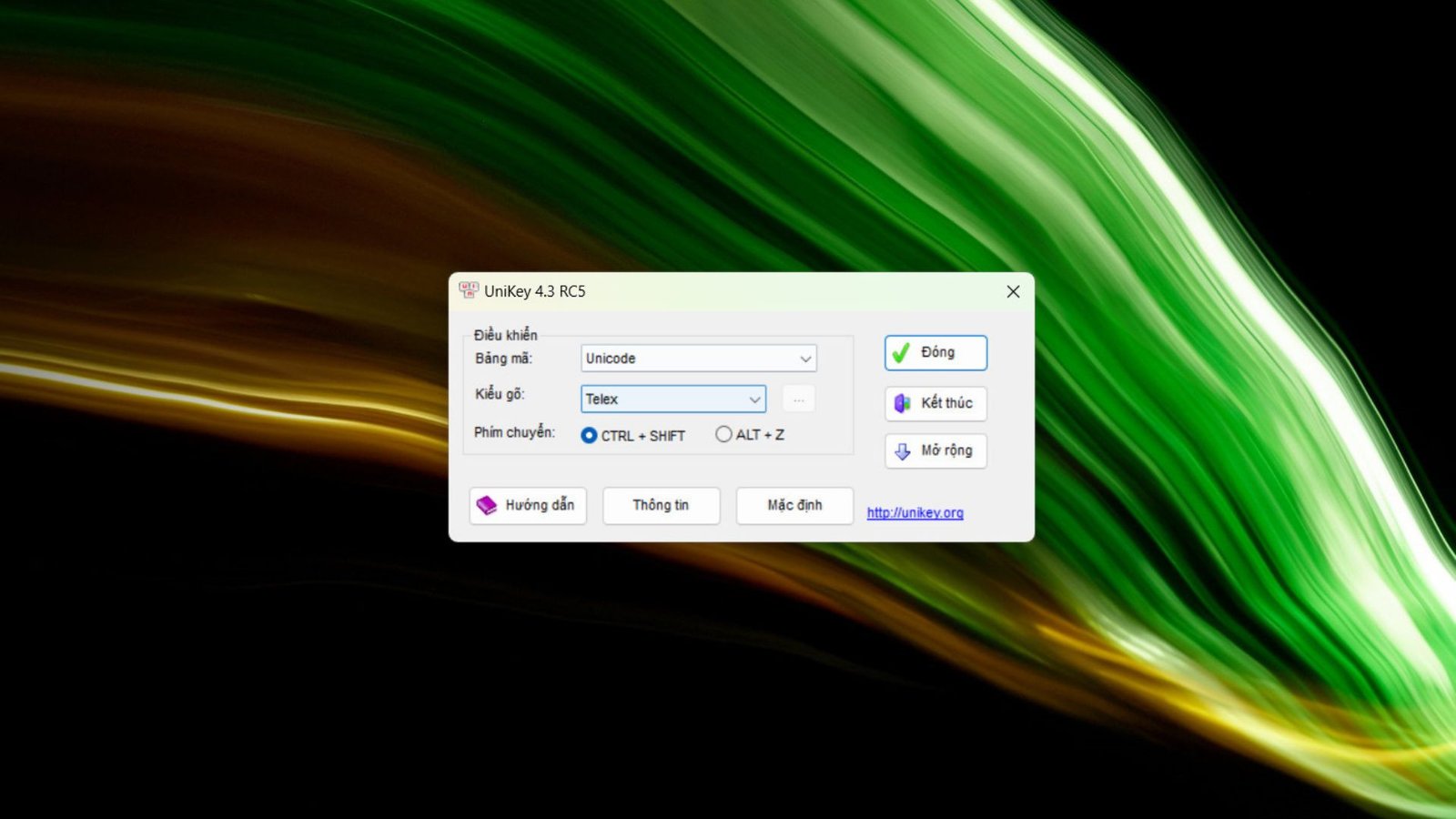Click the ellipsis button beside Kiểu gõ
This screenshot has height=819, width=1456.
pyautogui.click(x=798, y=399)
